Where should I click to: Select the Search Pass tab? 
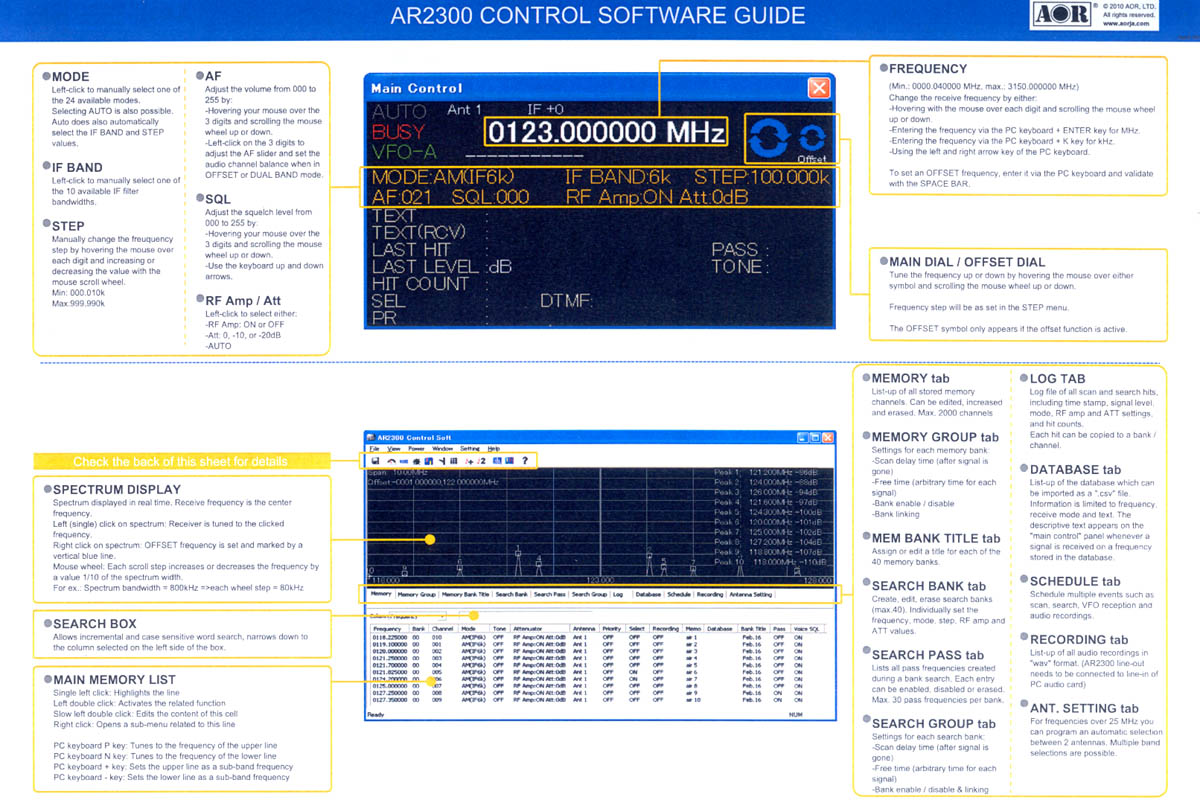550,594
